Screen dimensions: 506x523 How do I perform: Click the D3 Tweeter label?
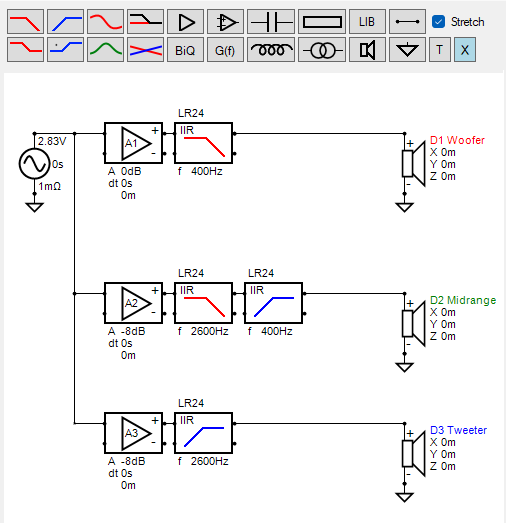[x=458, y=430]
